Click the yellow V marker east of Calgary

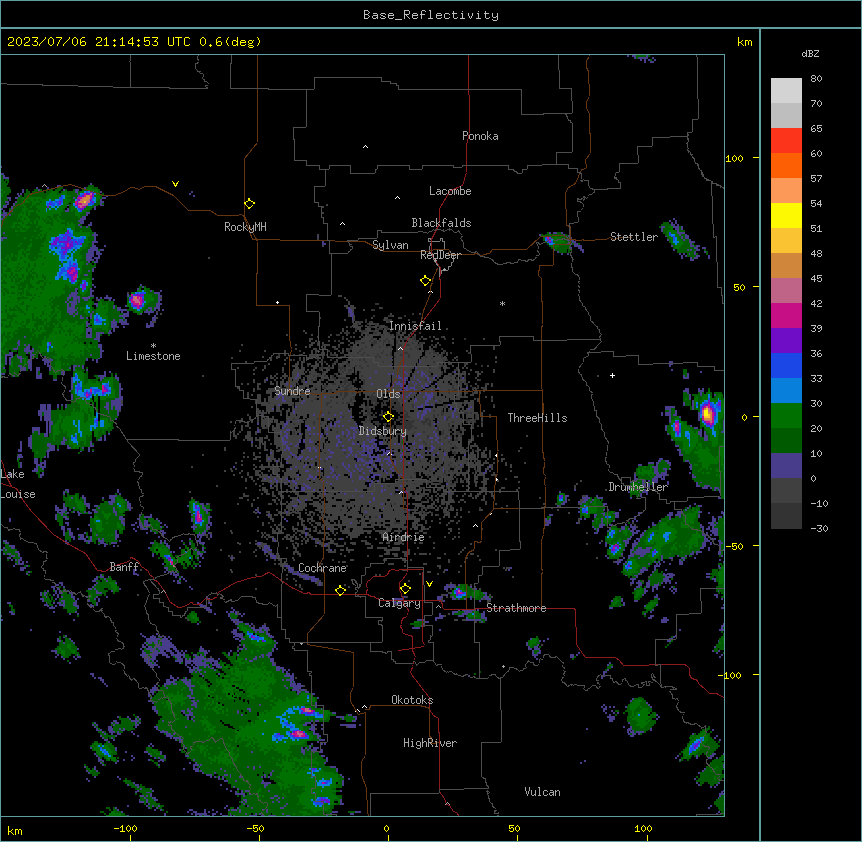pyautogui.click(x=429, y=584)
